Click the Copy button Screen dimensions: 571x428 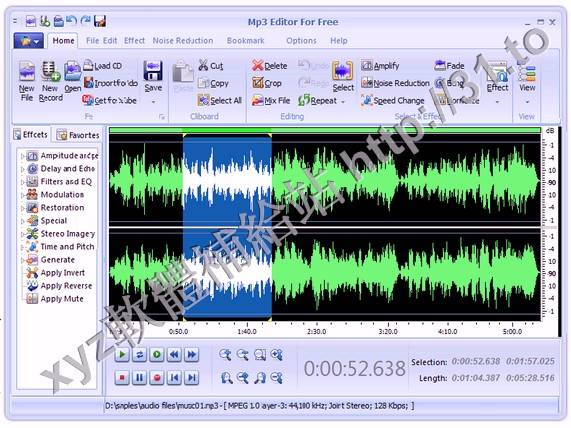click(213, 83)
